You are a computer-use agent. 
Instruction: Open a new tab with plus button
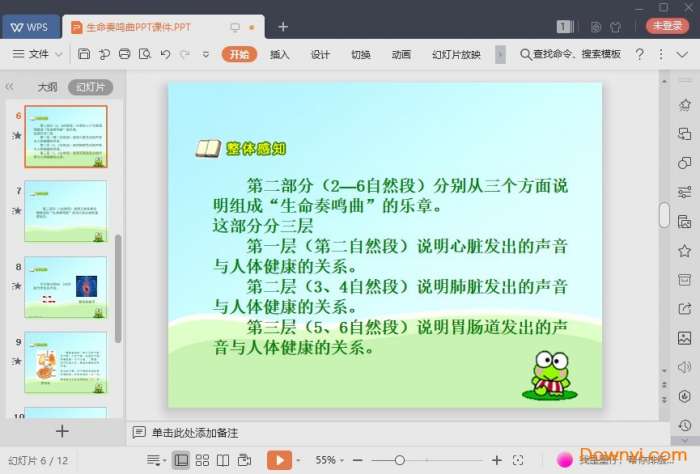(283, 27)
